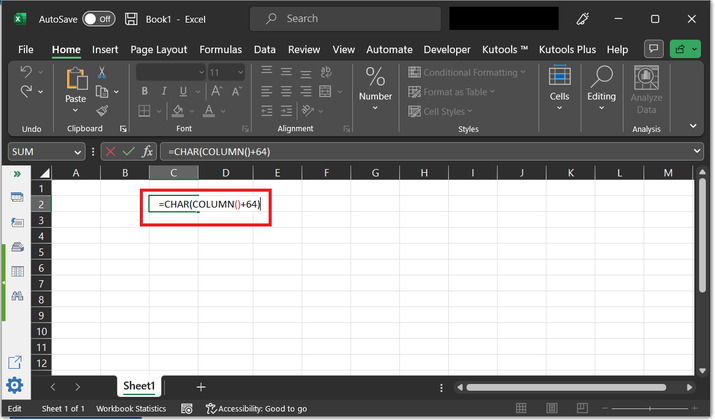Toggle Italic formatting
The height and width of the screenshot is (420, 715).
164,91
